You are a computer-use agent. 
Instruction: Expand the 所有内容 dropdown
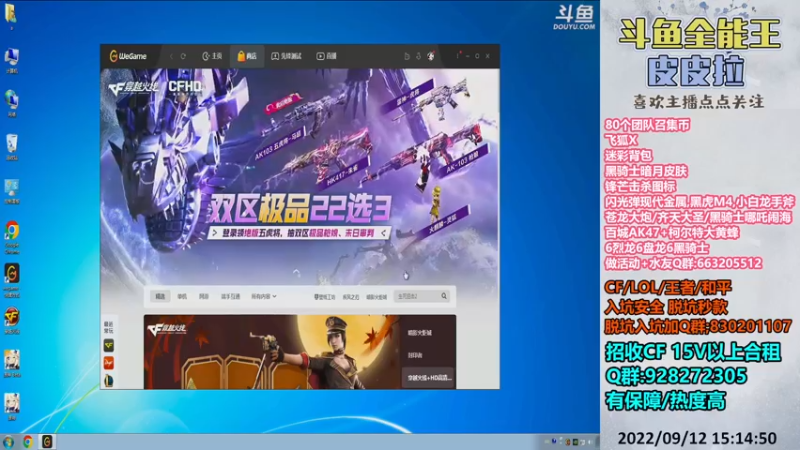pos(264,296)
